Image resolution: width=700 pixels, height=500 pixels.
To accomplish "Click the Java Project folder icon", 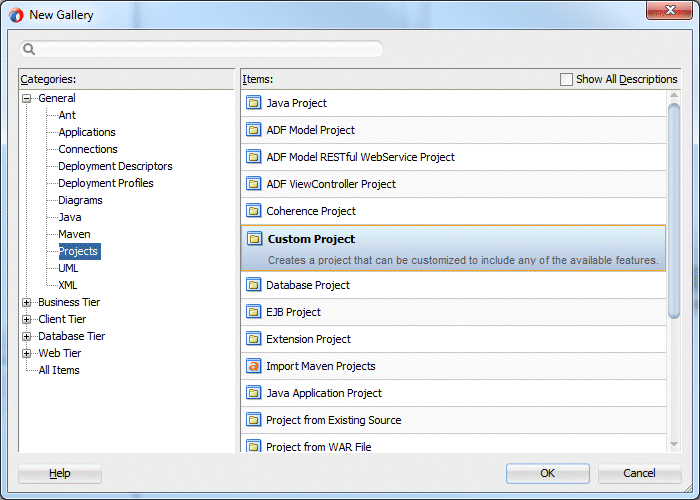I will point(254,103).
